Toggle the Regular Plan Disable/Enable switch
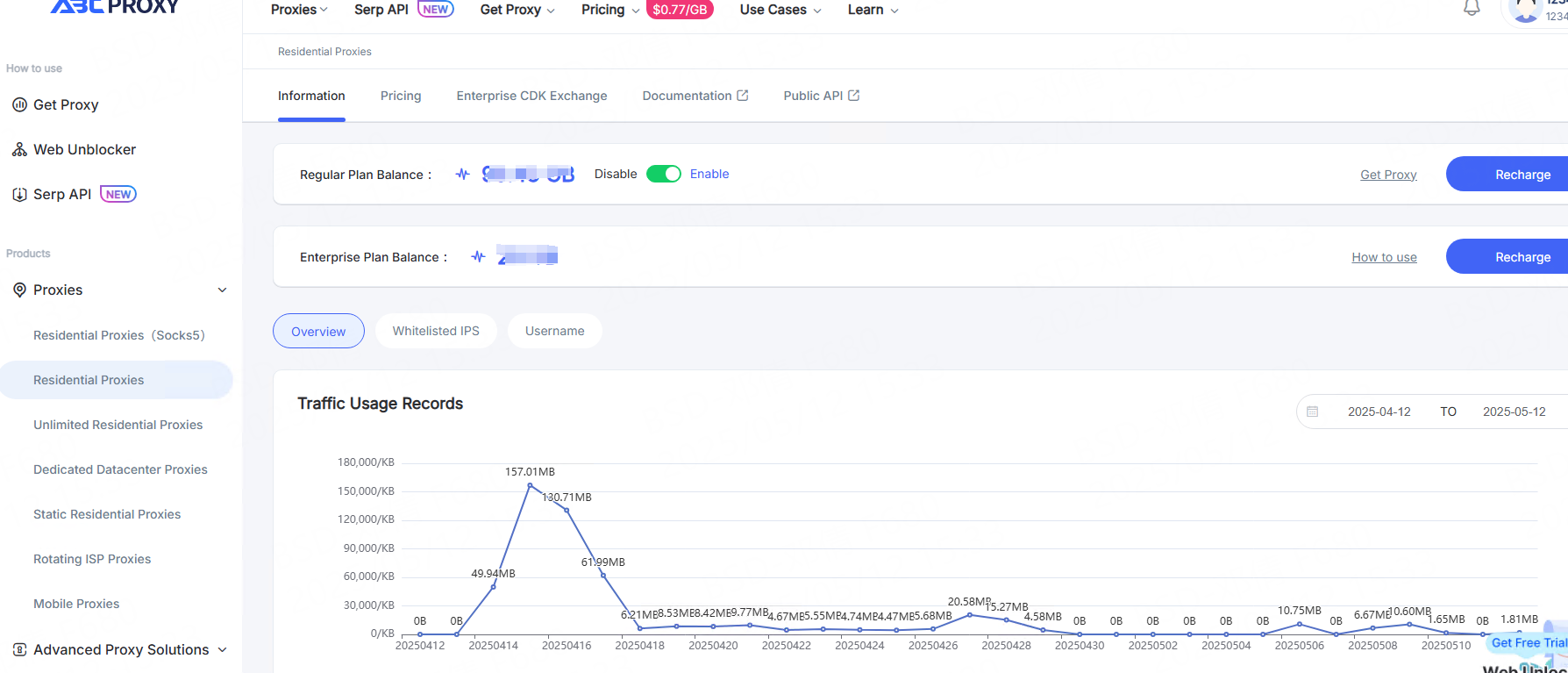The width and height of the screenshot is (1568, 673). 664,174
